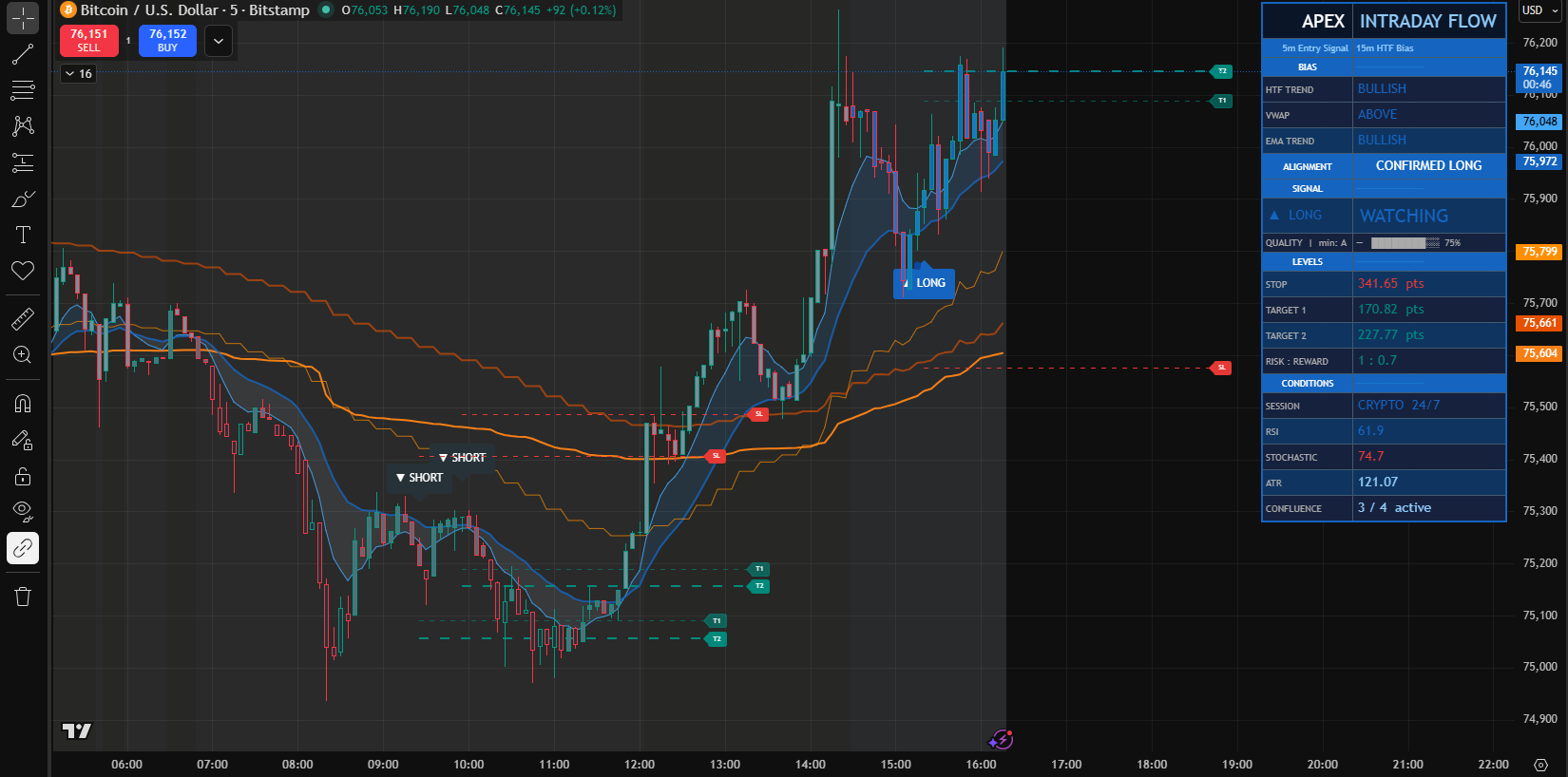Click the 12:00 time axis label
Image resolution: width=1568 pixels, height=777 pixels.
tap(640, 765)
